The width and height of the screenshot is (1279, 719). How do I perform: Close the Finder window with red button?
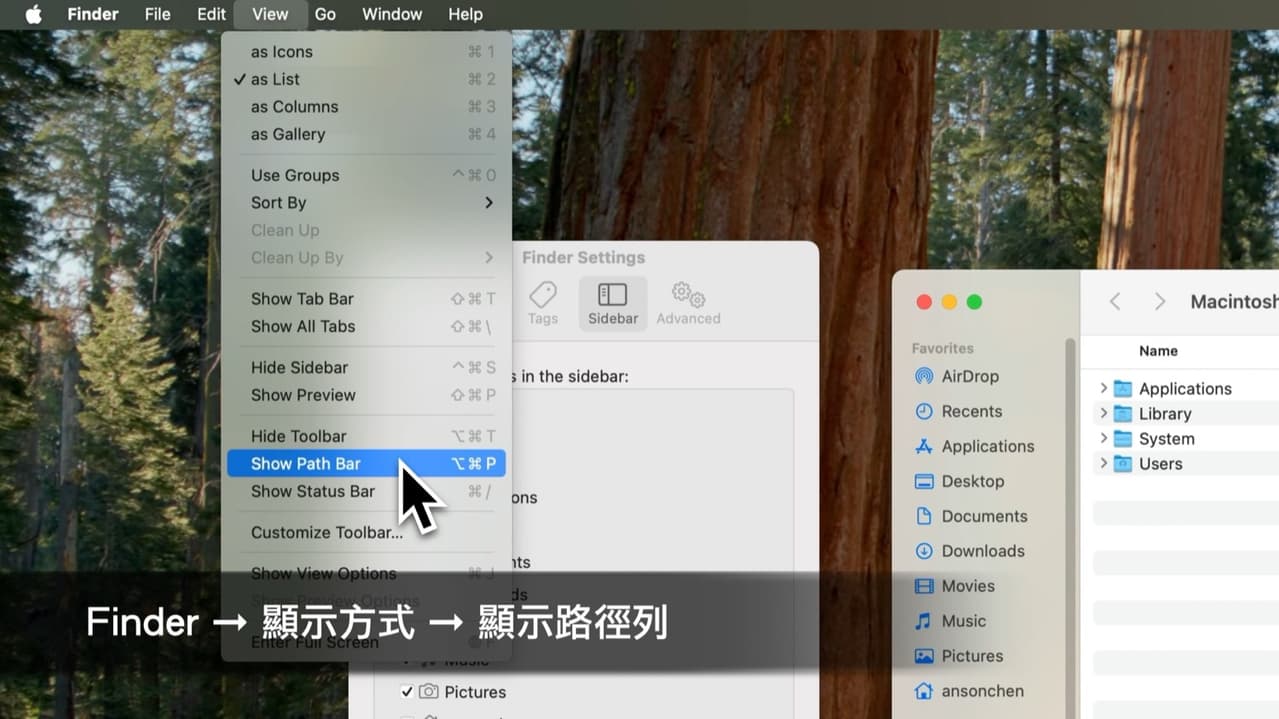924,302
